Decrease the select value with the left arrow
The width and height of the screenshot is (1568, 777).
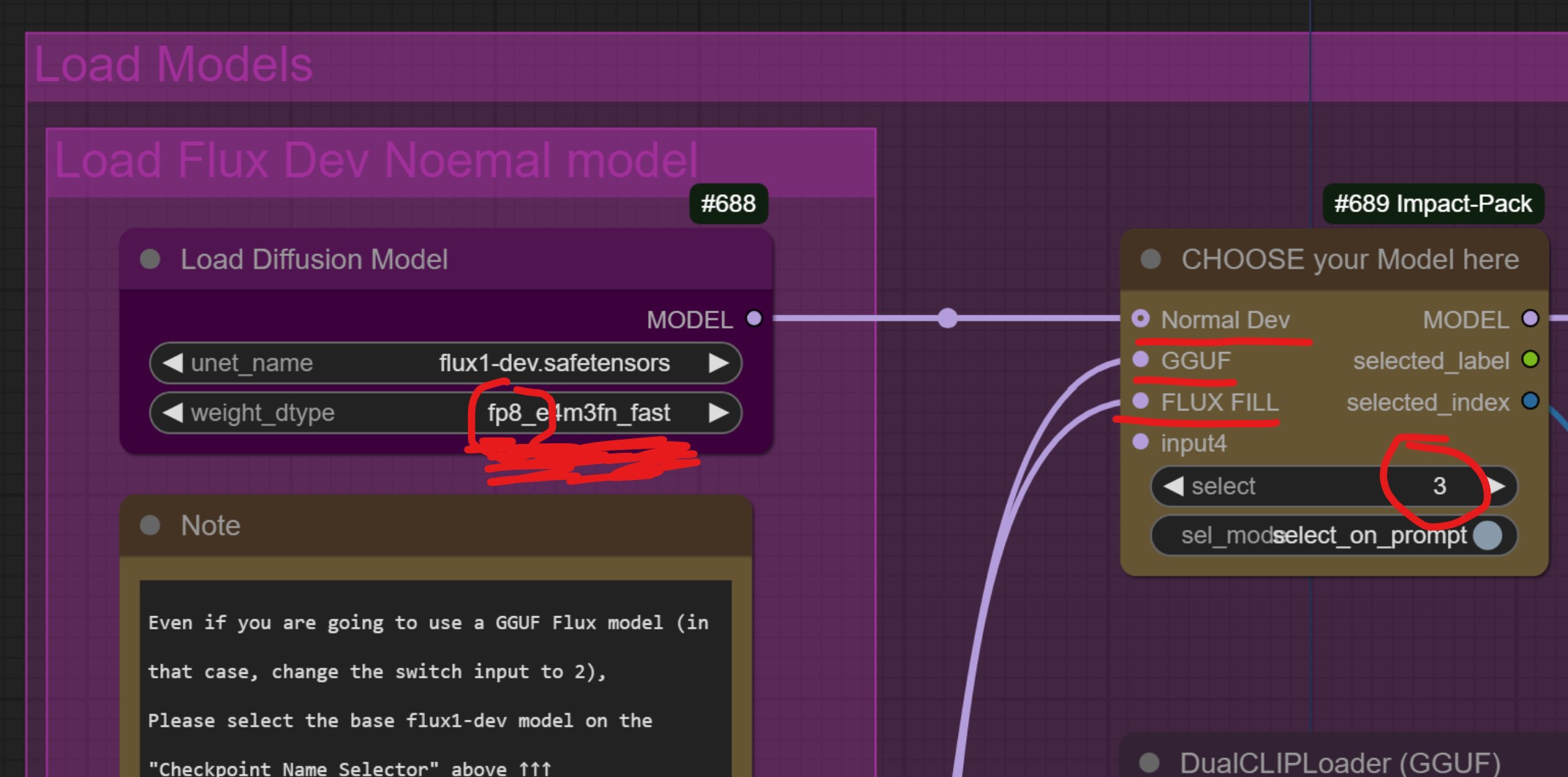tap(1173, 486)
